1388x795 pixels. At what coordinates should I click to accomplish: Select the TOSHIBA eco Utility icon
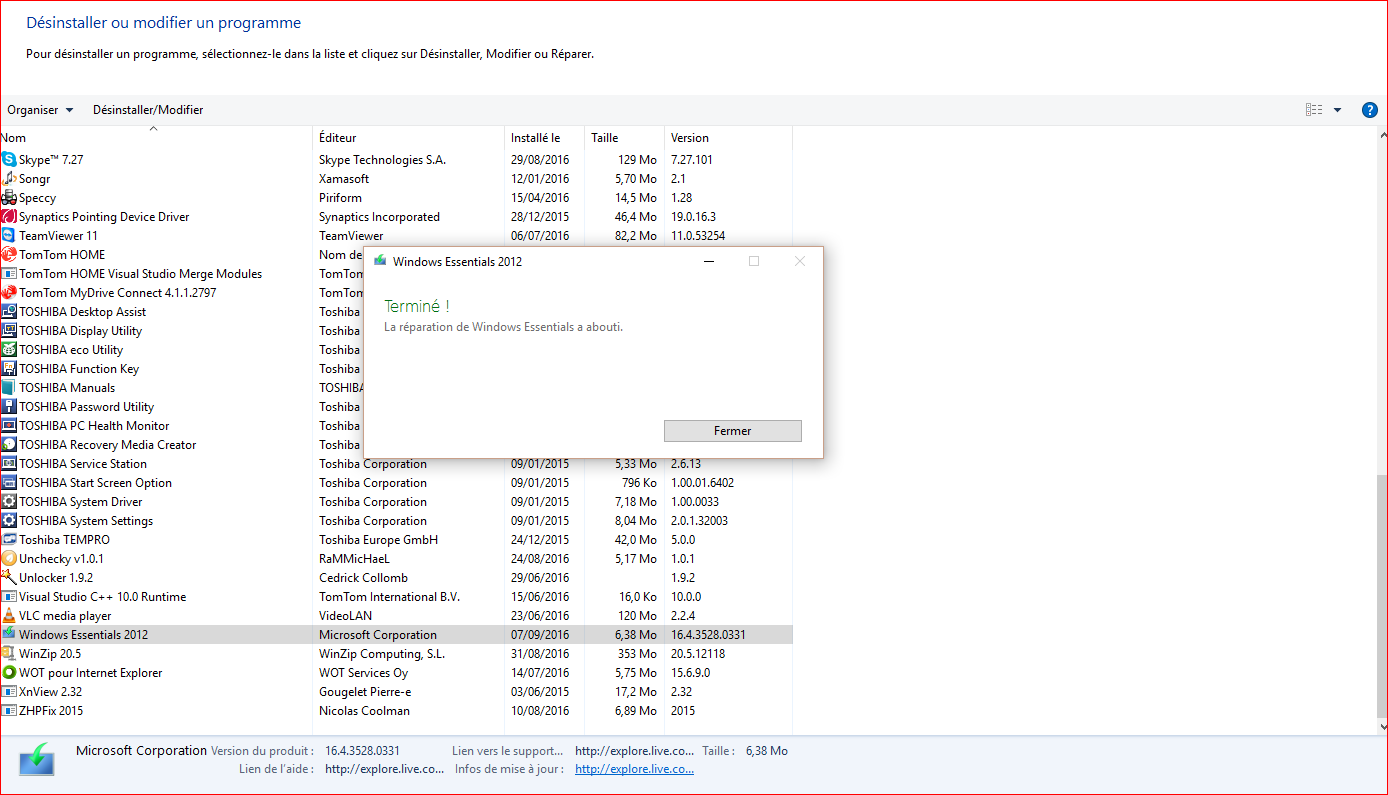coord(9,350)
